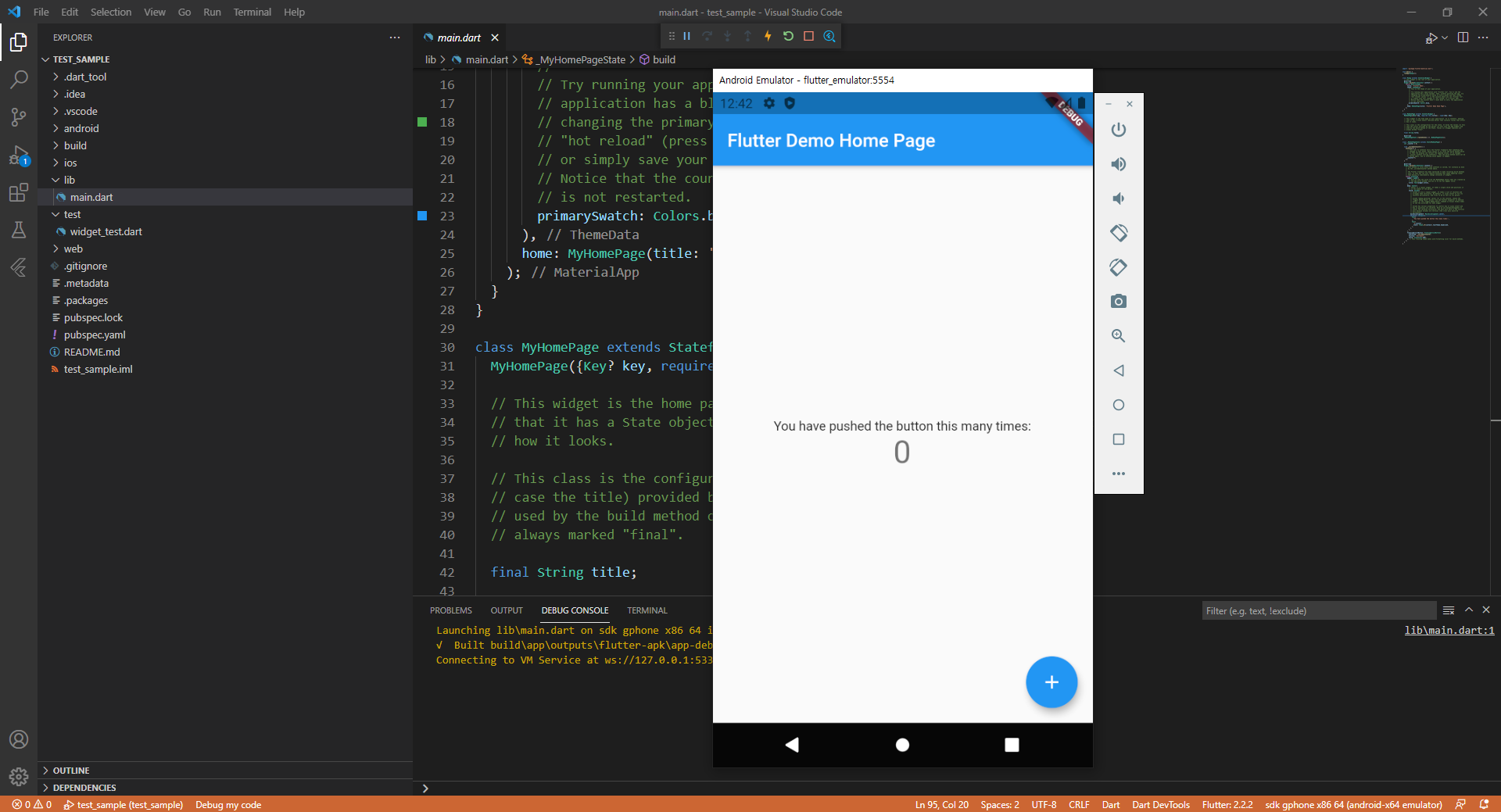Click emulator sidebar Home circle
This screenshot has height=812, width=1501.
pos(1119,405)
